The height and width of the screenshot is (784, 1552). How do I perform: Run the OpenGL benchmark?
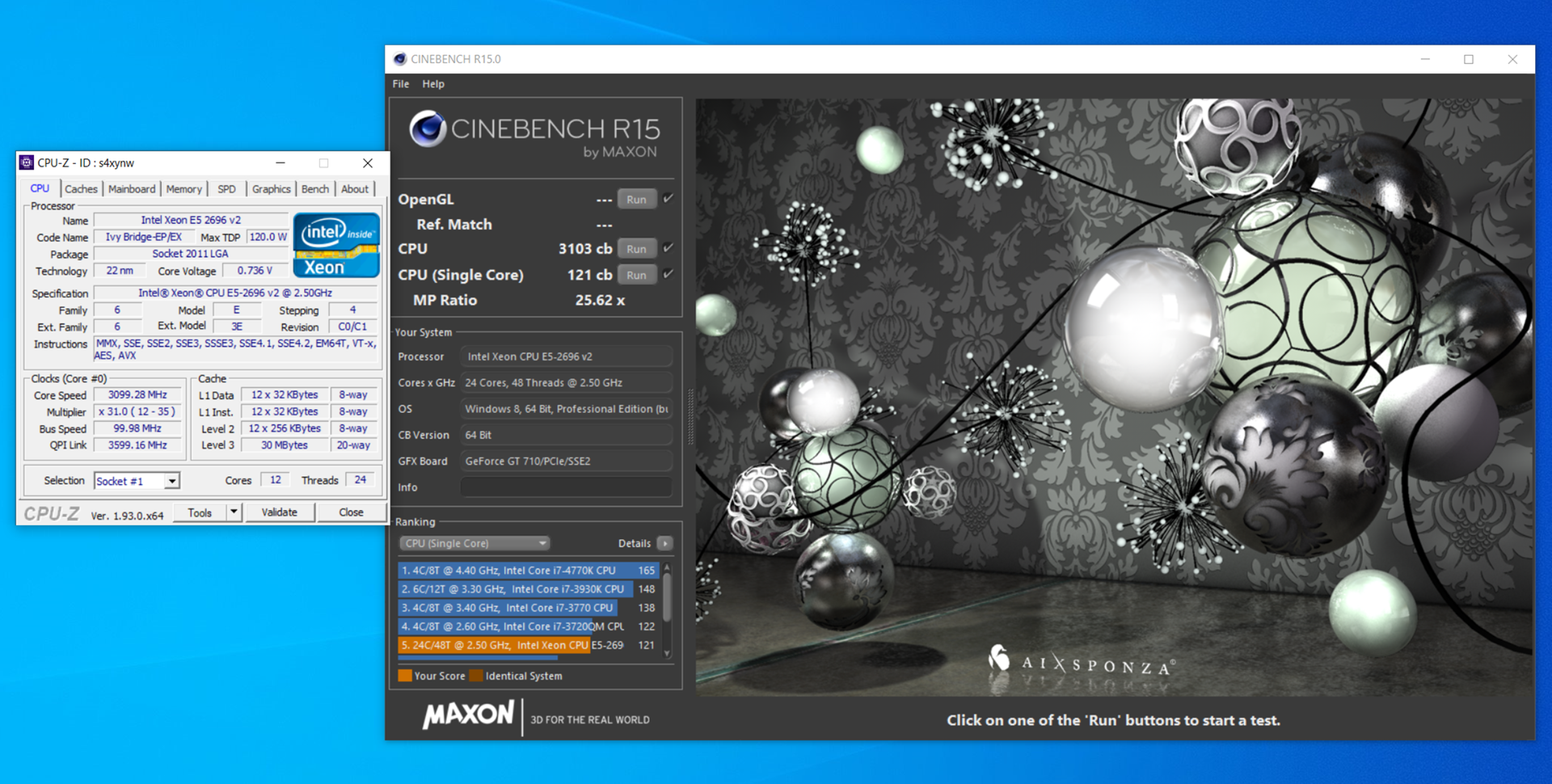coord(637,199)
